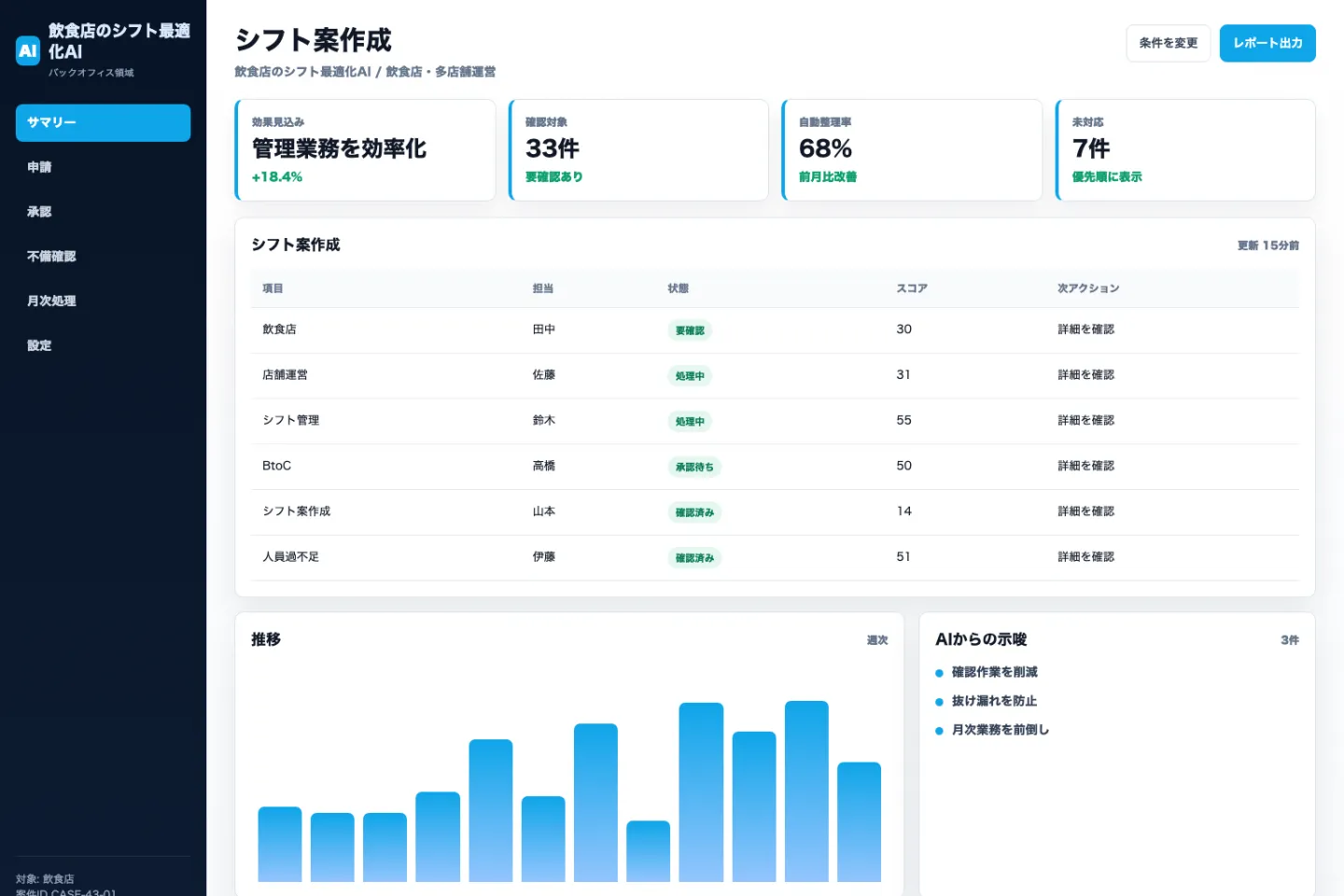Open the 設定 menu item
Viewport: 1344px width, 896px height.
click(x=103, y=345)
